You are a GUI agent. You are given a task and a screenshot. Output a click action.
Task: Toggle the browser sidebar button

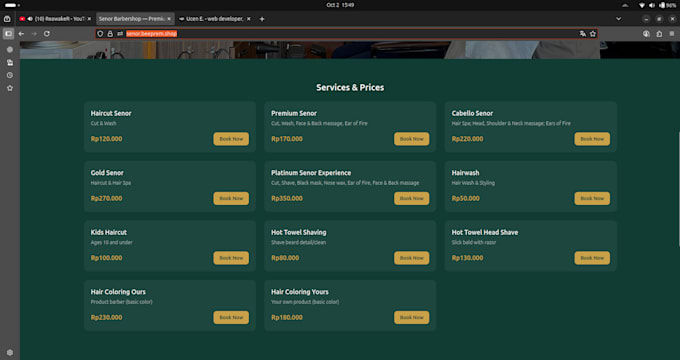tap(8, 34)
